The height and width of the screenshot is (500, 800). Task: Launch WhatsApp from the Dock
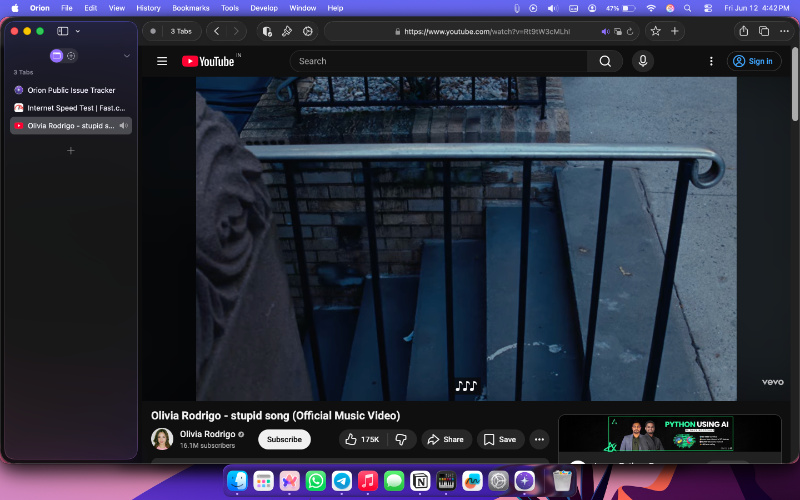click(x=316, y=481)
